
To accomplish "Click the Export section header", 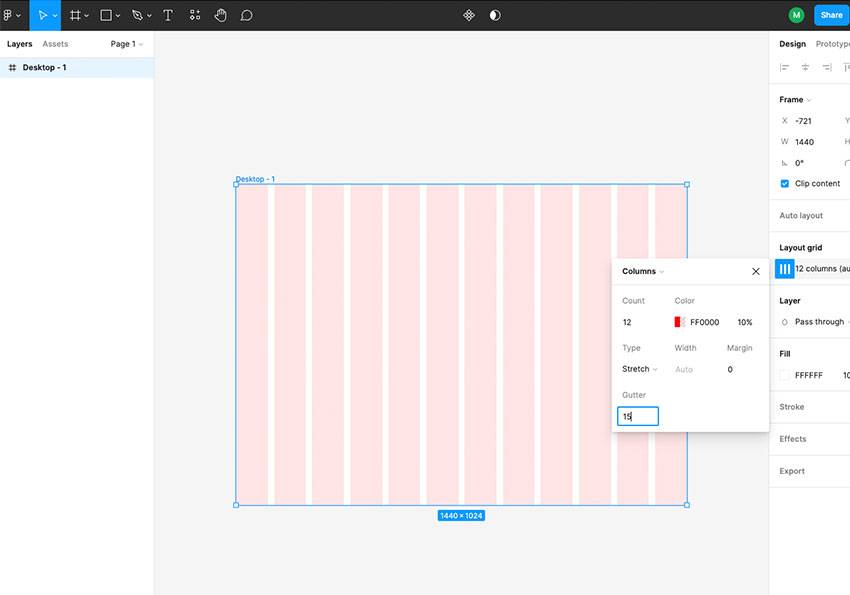I will click(x=791, y=471).
